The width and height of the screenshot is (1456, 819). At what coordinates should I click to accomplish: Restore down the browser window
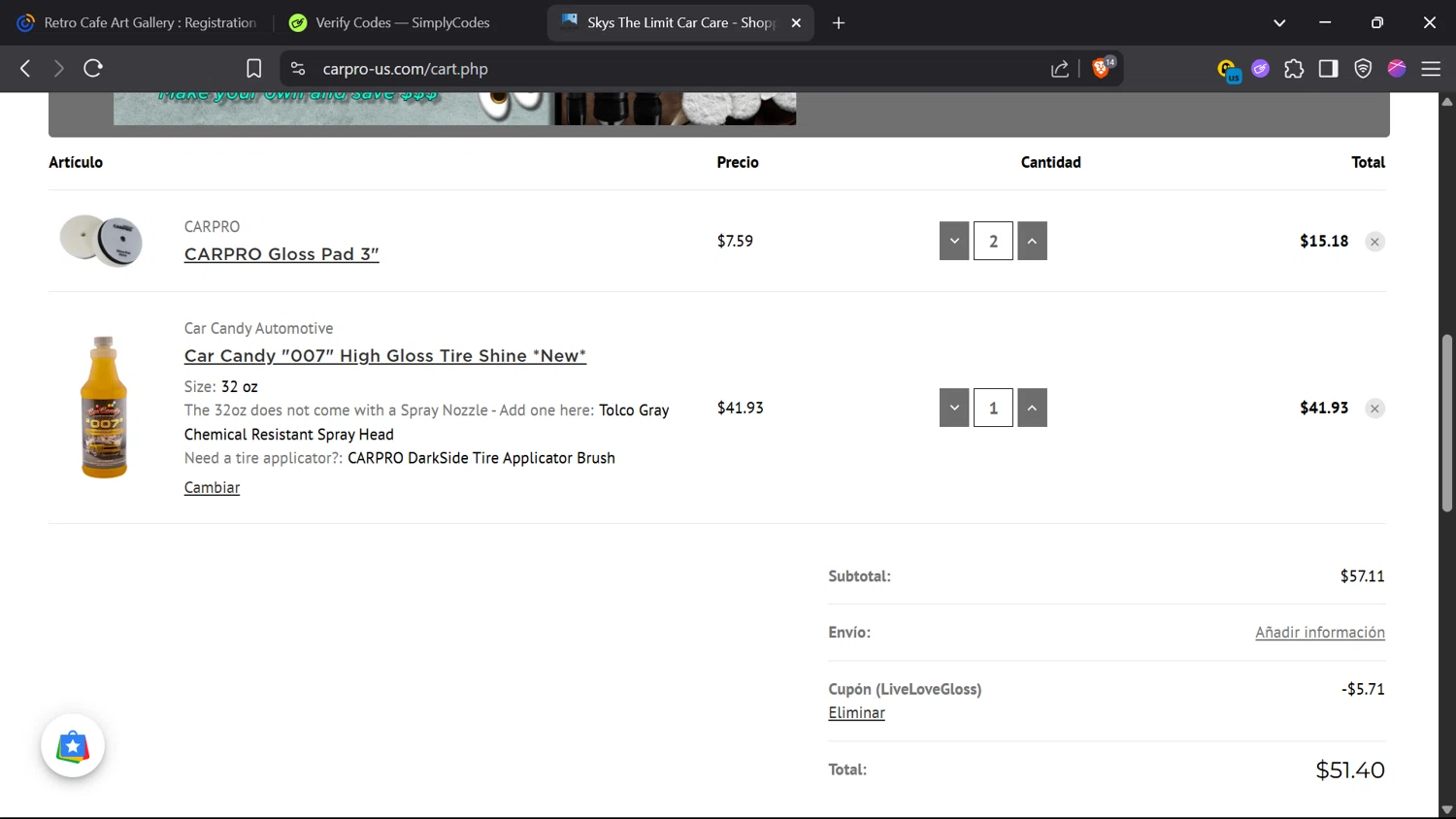point(1376,22)
